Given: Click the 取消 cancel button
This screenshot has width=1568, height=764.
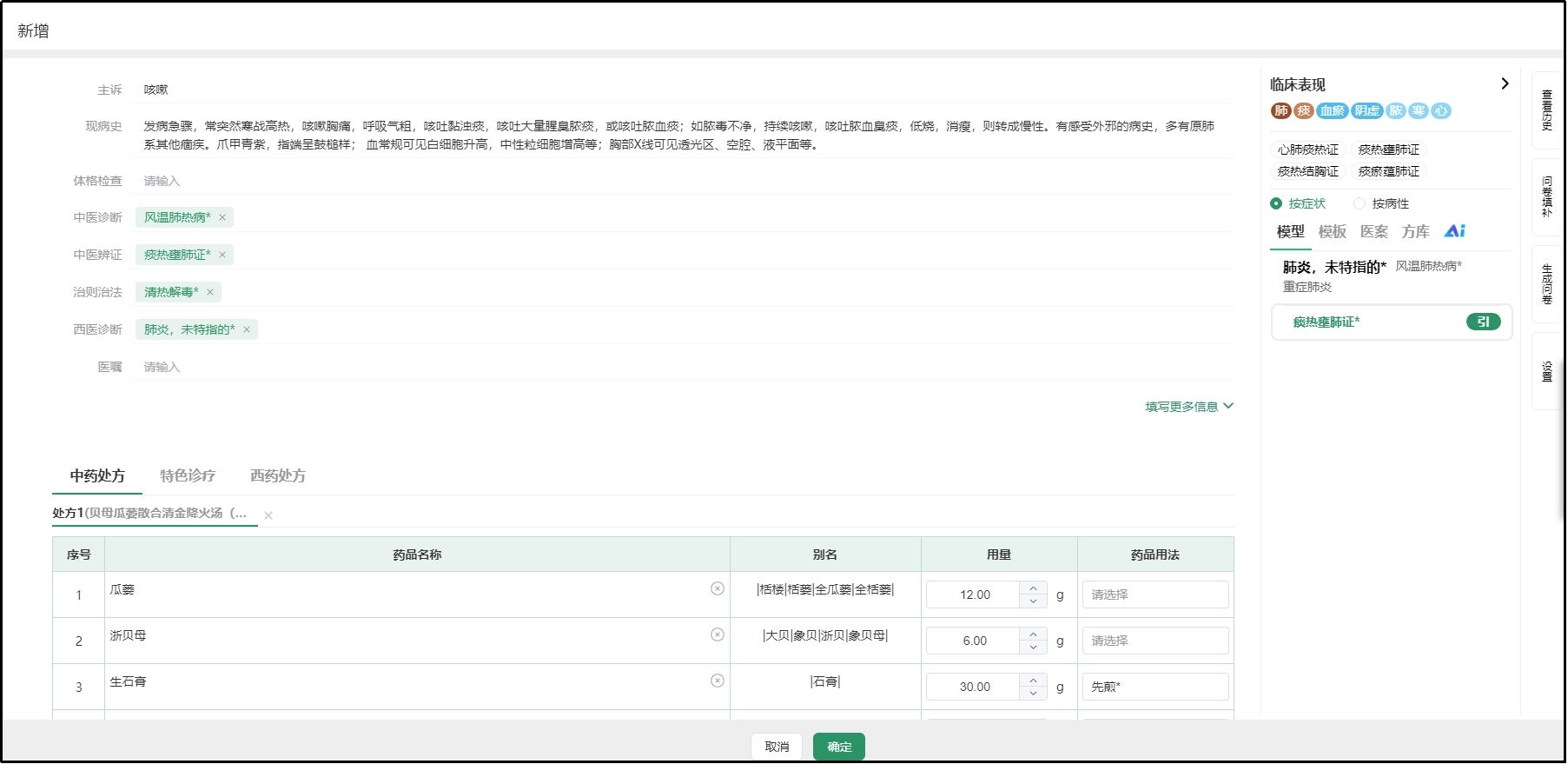Looking at the screenshot, I should pos(777,747).
